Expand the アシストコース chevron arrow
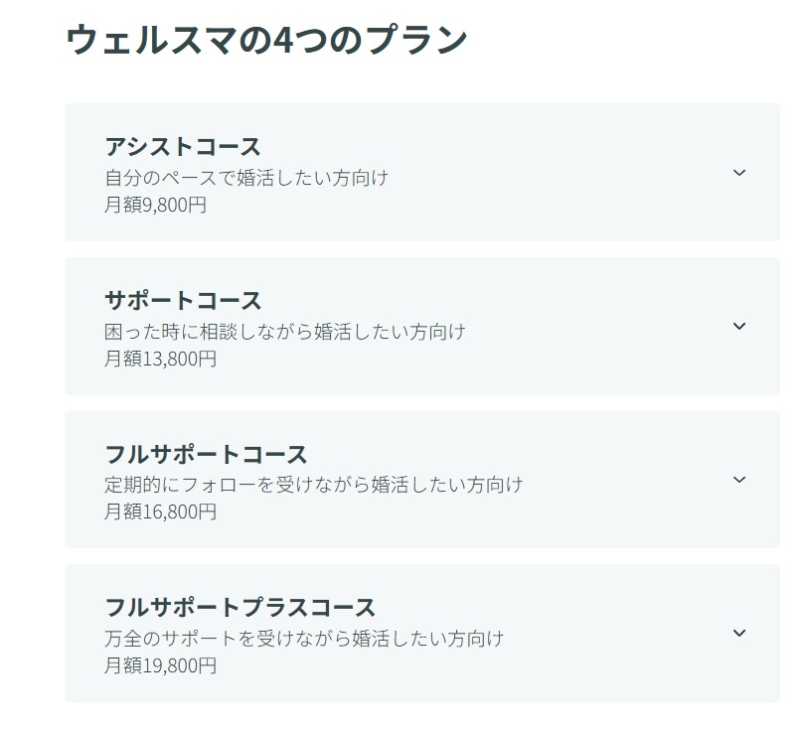The height and width of the screenshot is (730, 800). click(739, 173)
